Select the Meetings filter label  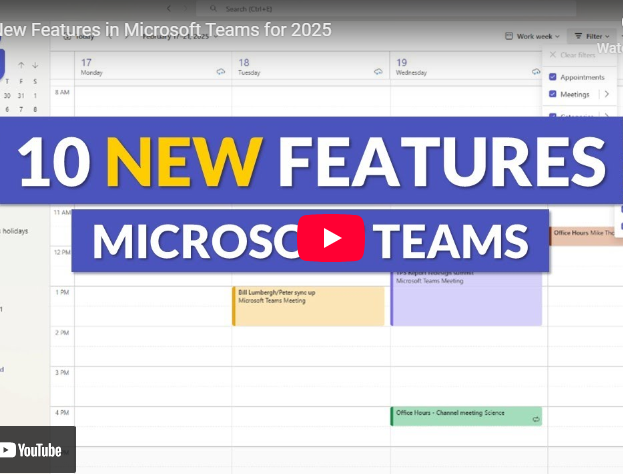pos(575,94)
